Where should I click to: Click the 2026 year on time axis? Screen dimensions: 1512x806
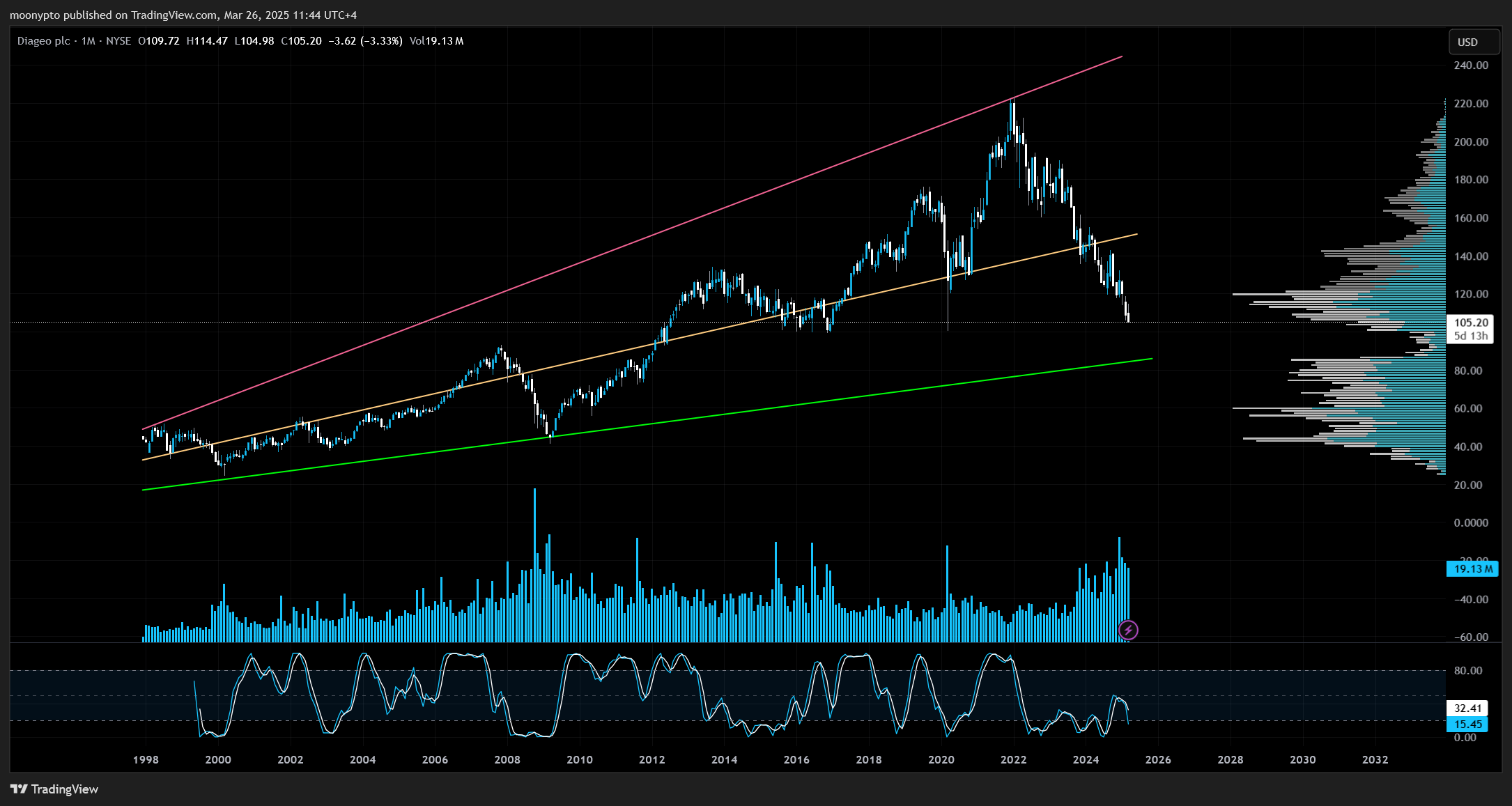click(1158, 760)
